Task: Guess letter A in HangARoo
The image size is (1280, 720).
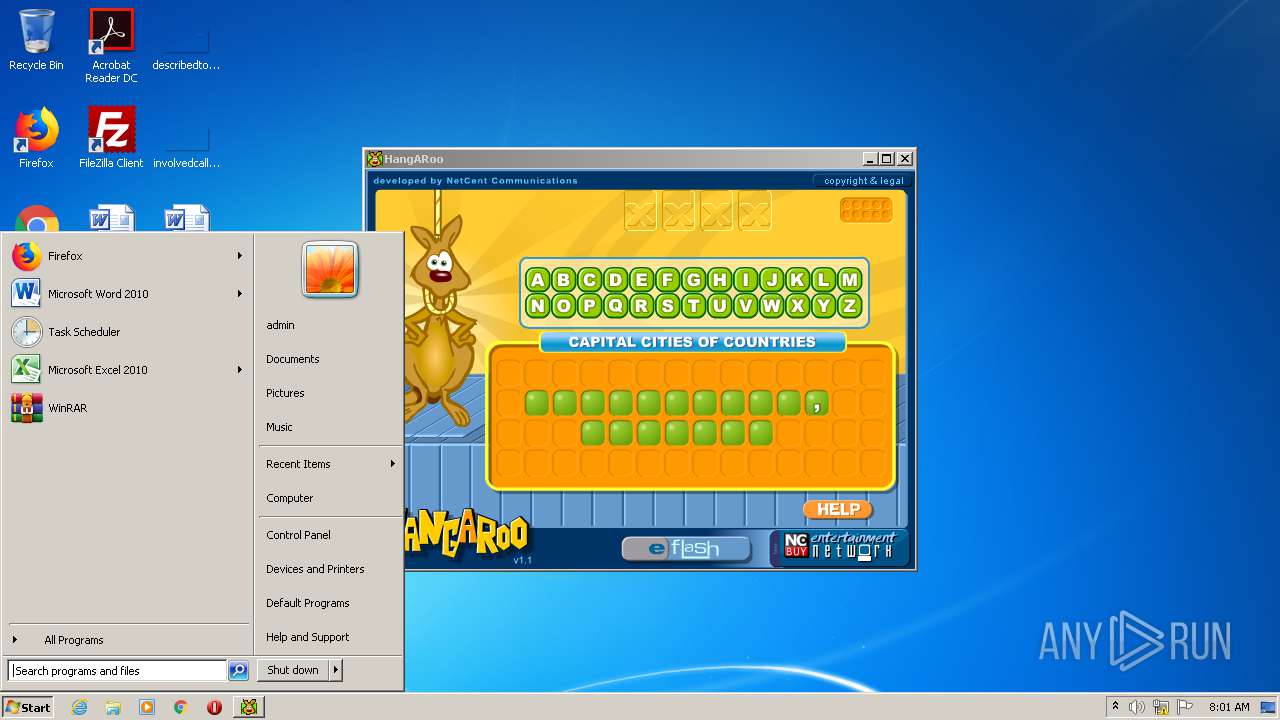Action: point(537,280)
